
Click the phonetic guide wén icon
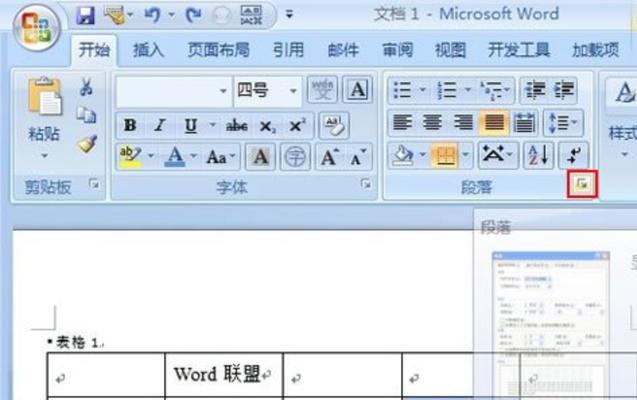(322, 89)
